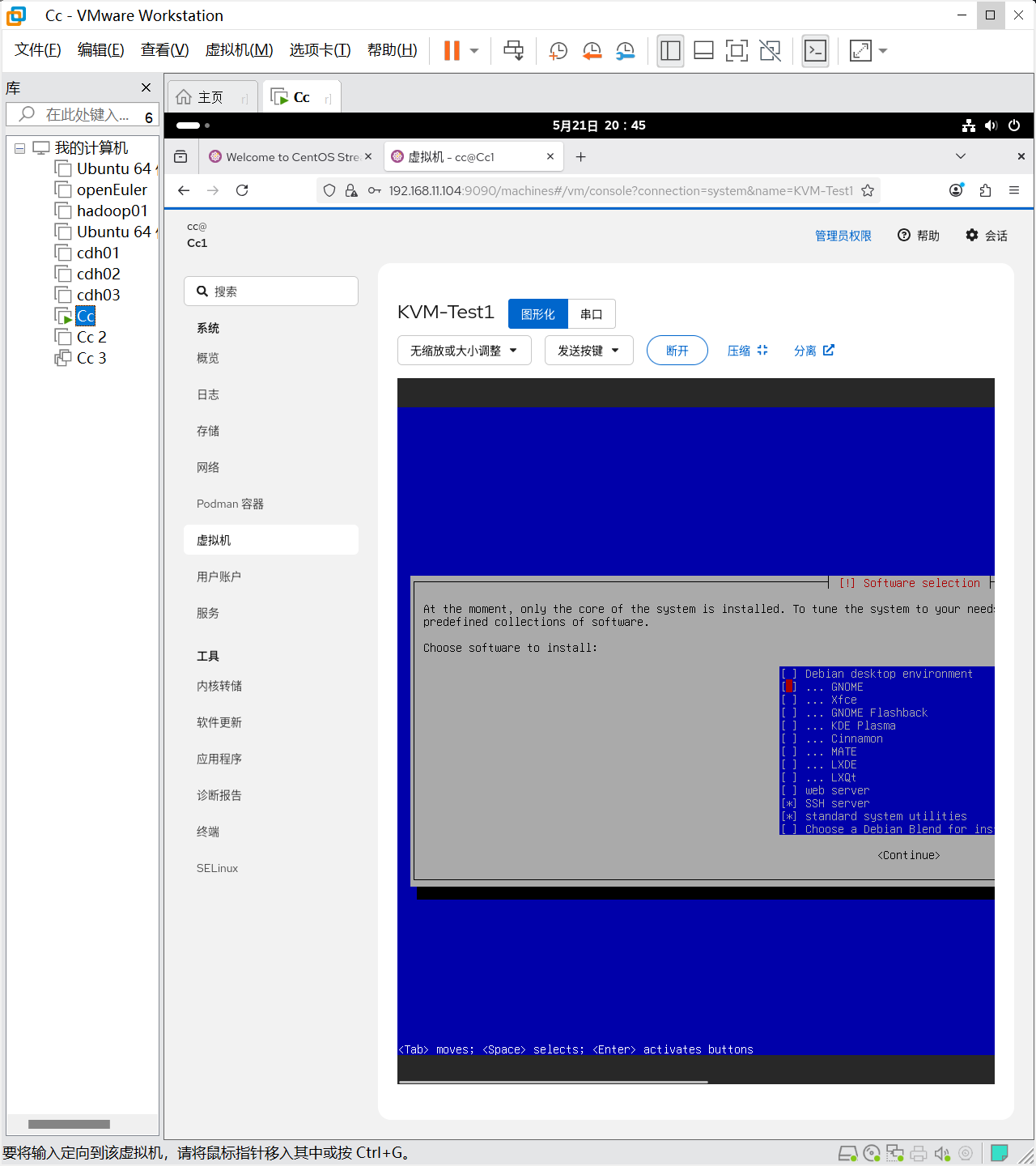Toggle the web server checkbox
The height and width of the screenshot is (1166, 1036).
tap(788, 790)
